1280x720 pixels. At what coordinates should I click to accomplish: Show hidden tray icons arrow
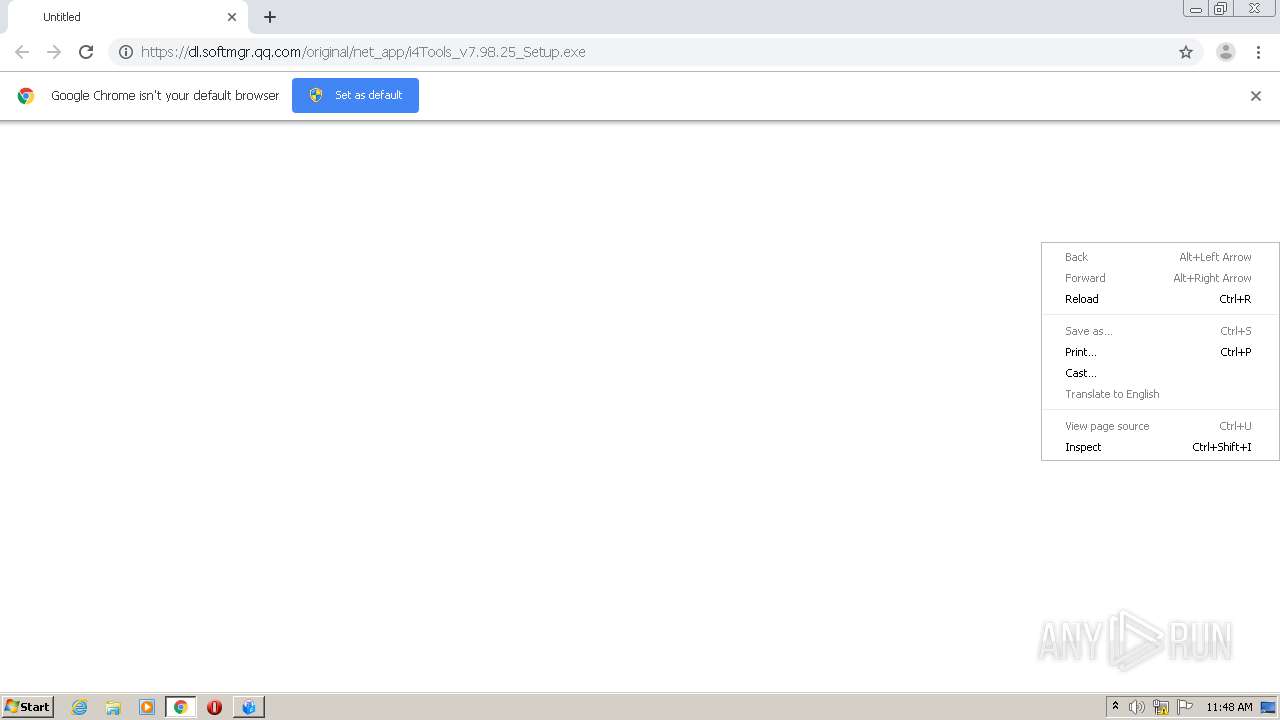tap(1115, 707)
